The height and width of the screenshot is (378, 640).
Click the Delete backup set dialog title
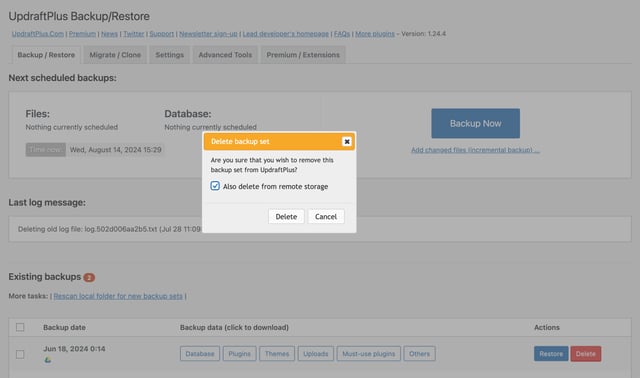click(x=240, y=142)
